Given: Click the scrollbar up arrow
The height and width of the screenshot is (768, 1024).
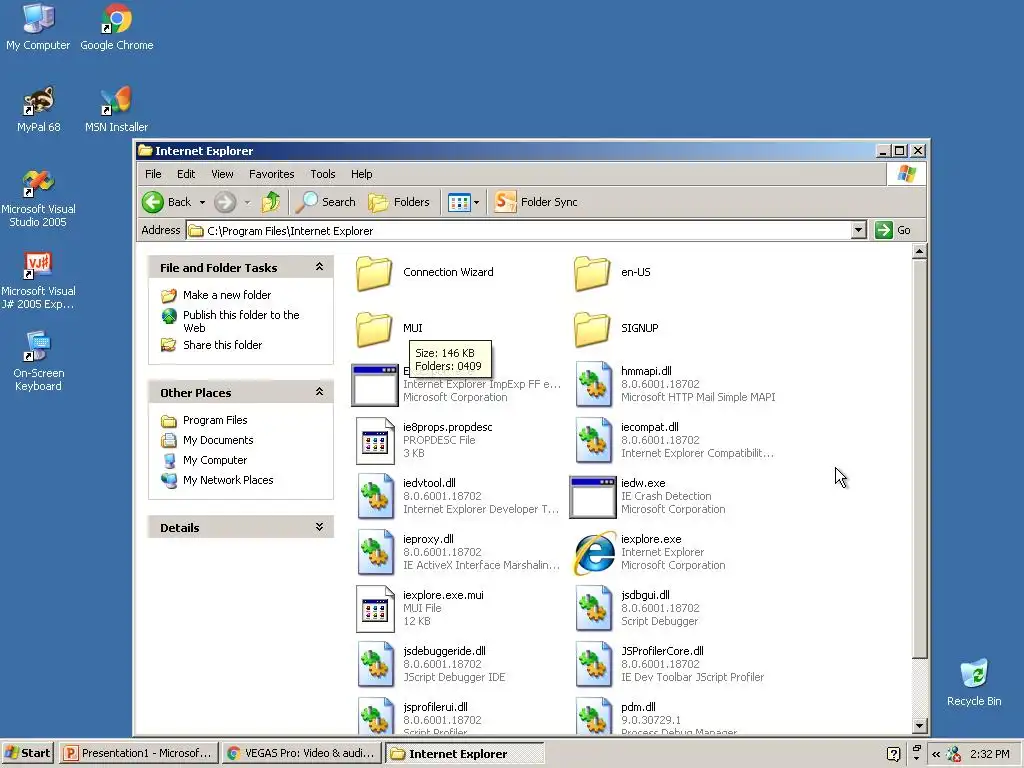Looking at the screenshot, I should pyautogui.click(x=920, y=251).
